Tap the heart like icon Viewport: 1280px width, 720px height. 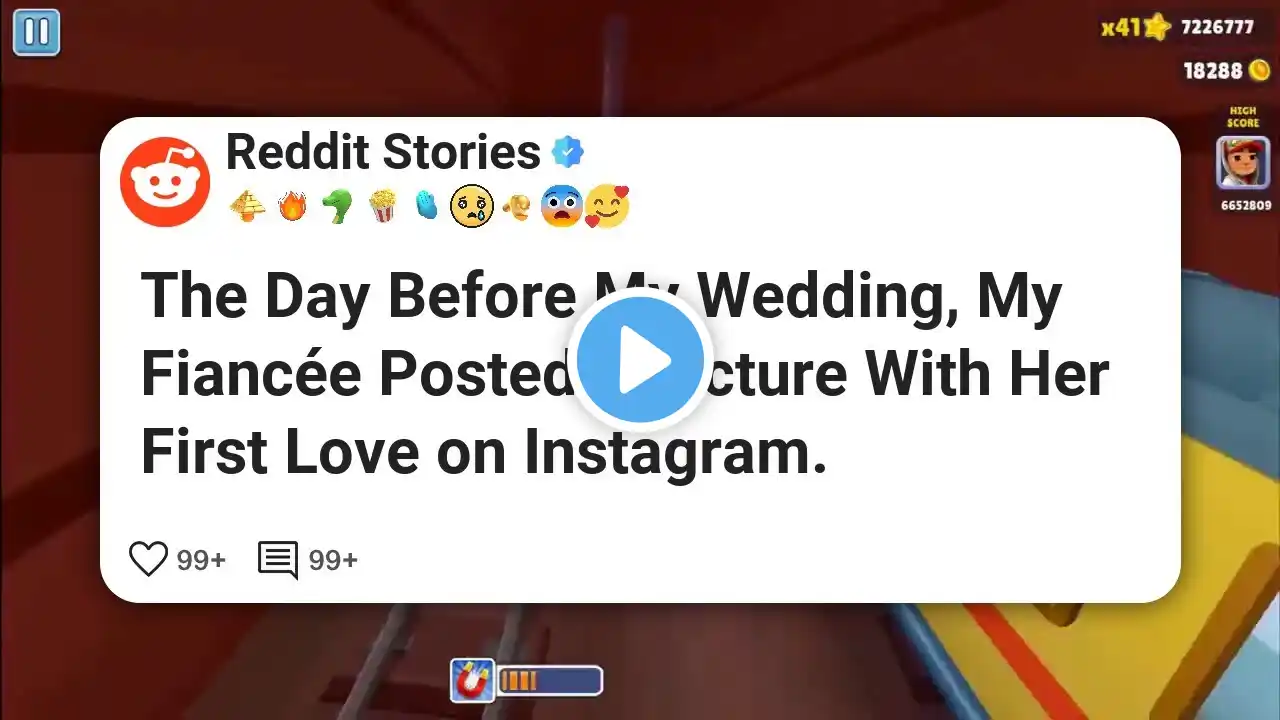pos(148,559)
